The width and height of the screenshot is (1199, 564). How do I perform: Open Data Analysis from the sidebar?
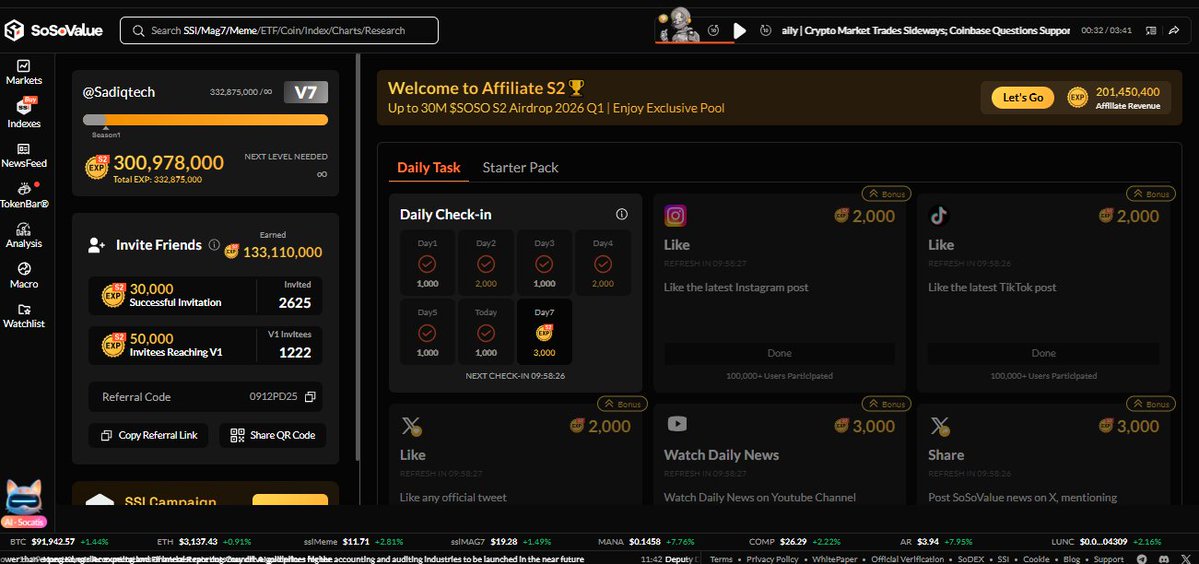click(24, 235)
